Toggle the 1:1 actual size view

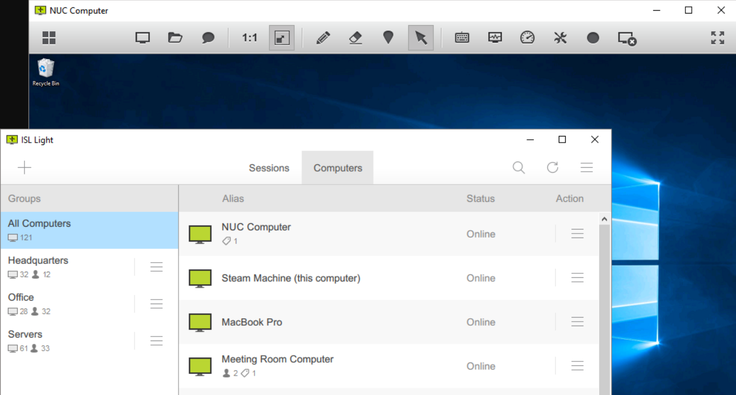250,38
